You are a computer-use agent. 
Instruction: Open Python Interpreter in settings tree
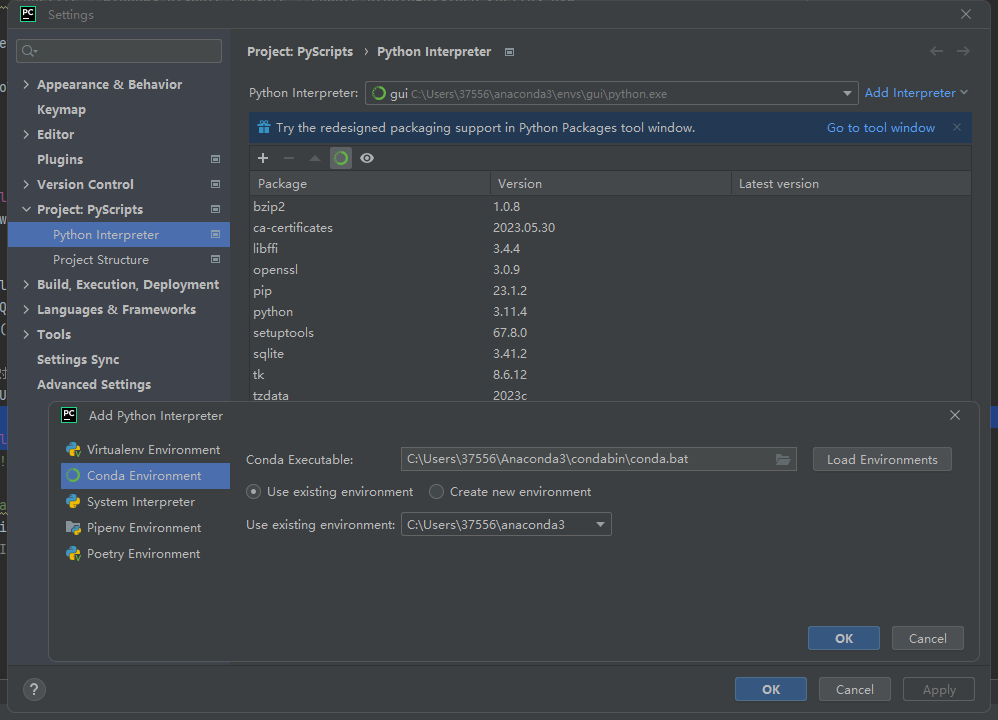[119, 234]
